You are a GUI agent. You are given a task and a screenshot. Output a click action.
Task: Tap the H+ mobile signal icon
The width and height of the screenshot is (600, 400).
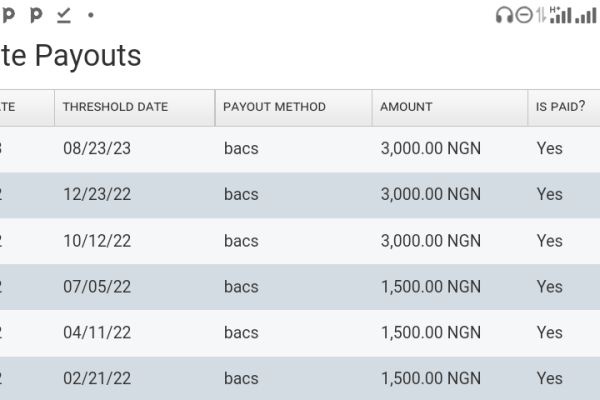pyautogui.click(x=559, y=15)
